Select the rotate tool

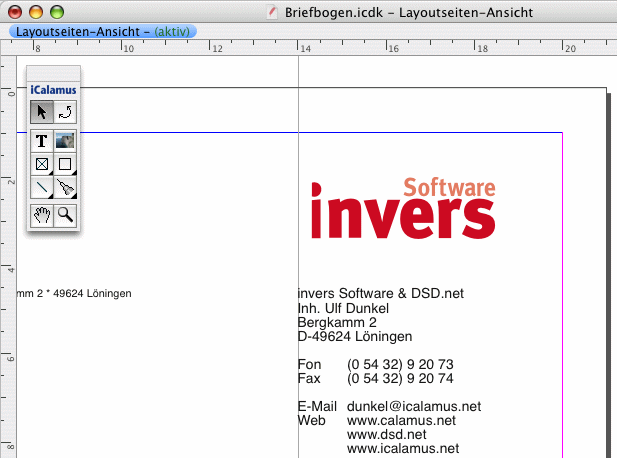pyautogui.click(x=65, y=112)
